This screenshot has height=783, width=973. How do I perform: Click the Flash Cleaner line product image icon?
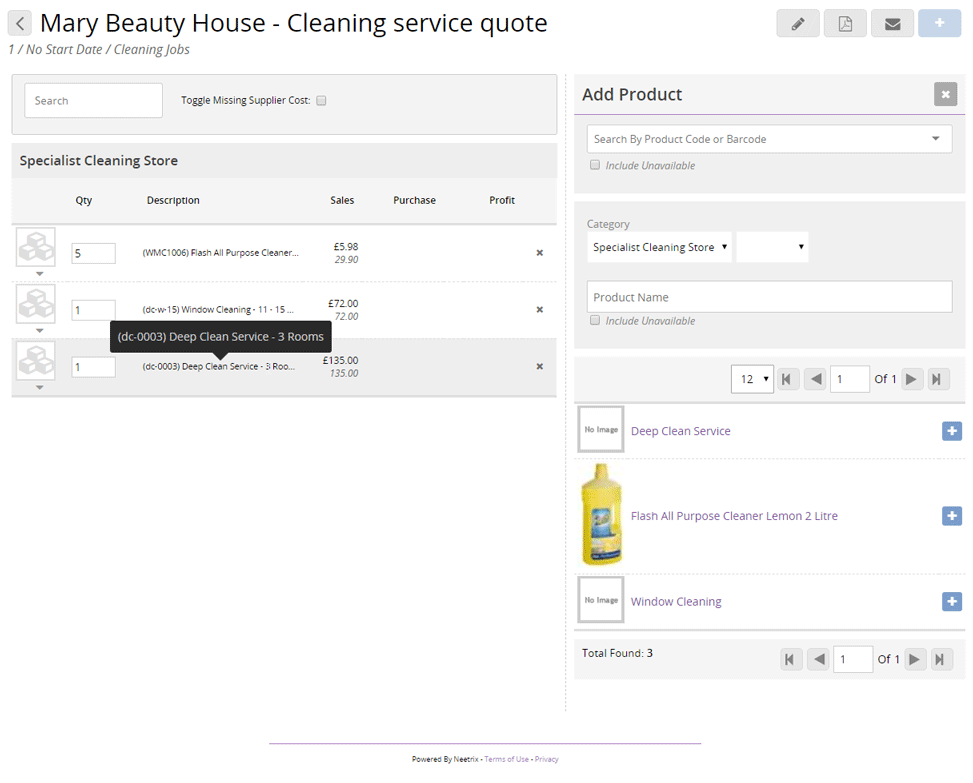[x=36, y=247]
